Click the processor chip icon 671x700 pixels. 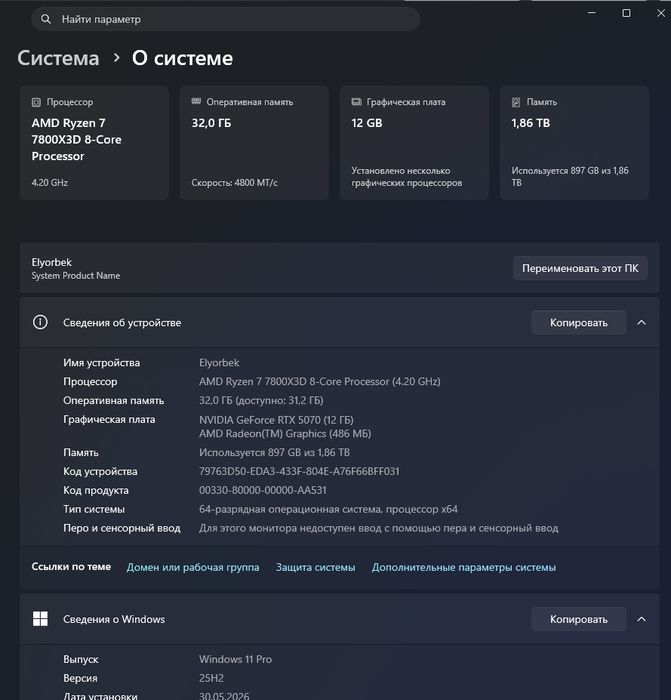(x=36, y=102)
